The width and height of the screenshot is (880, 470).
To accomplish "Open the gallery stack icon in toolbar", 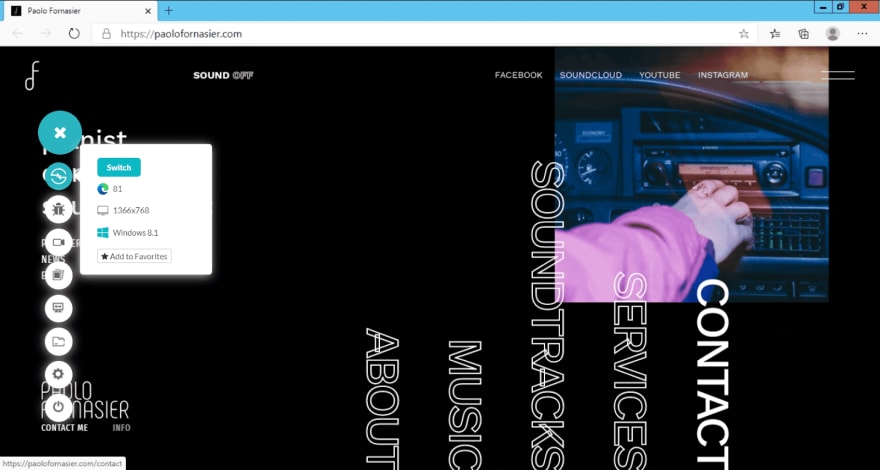I will click(58, 275).
